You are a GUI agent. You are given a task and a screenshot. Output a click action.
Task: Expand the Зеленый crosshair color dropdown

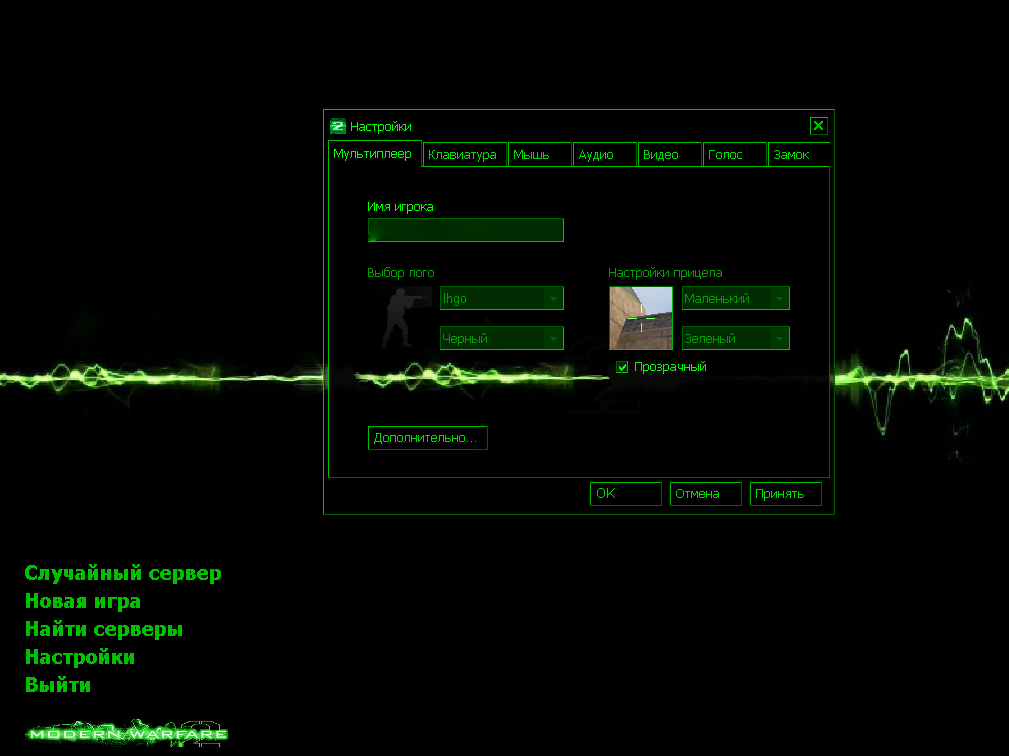(x=735, y=338)
